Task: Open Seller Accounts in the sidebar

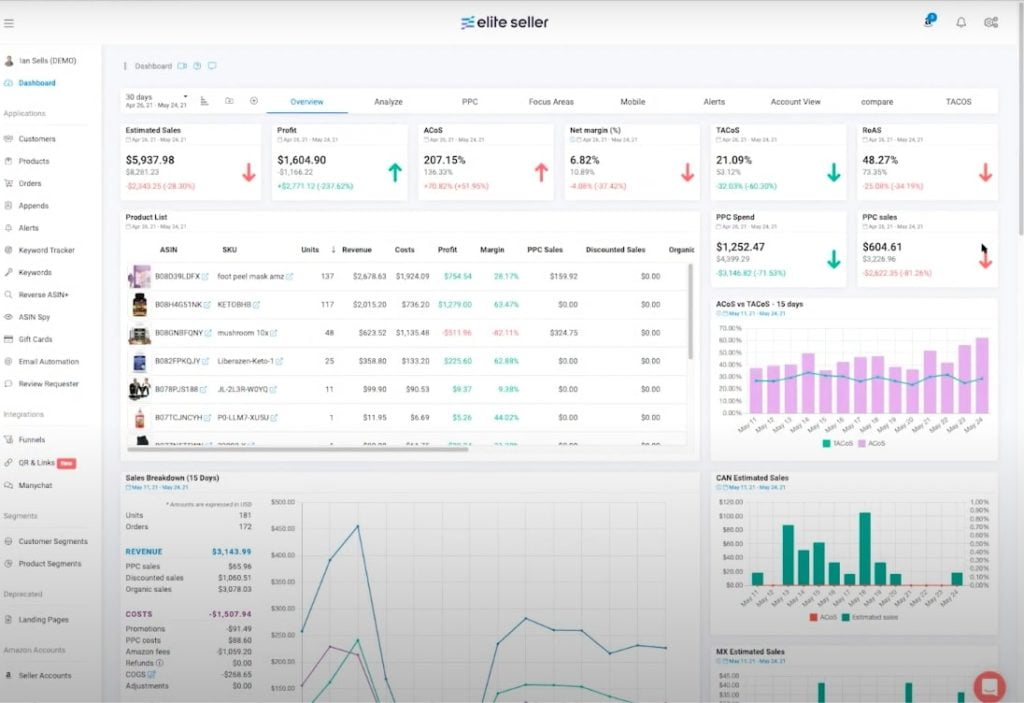Action: click(44, 676)
